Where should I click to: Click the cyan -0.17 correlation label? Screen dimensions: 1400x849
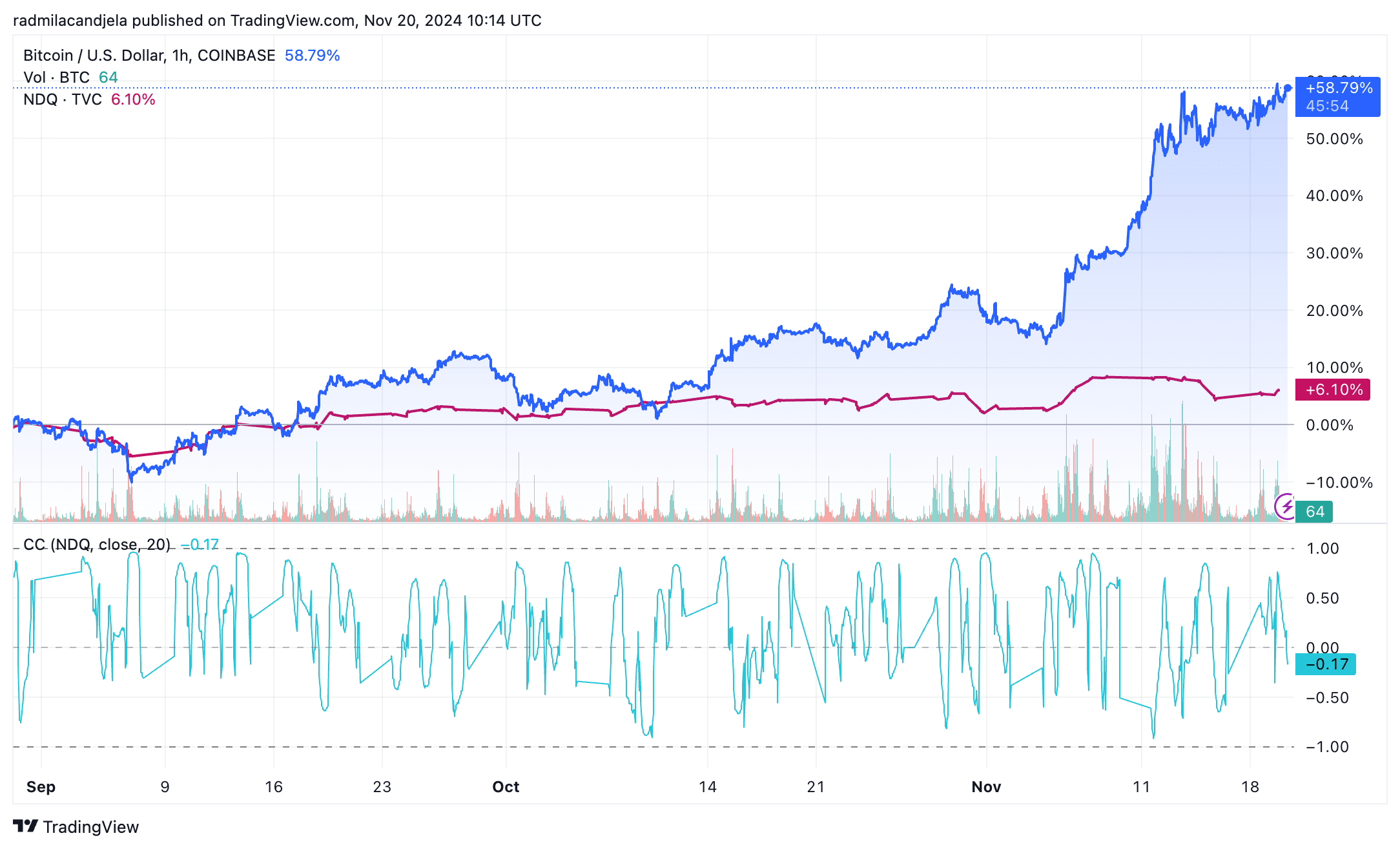coord(1326,664)
